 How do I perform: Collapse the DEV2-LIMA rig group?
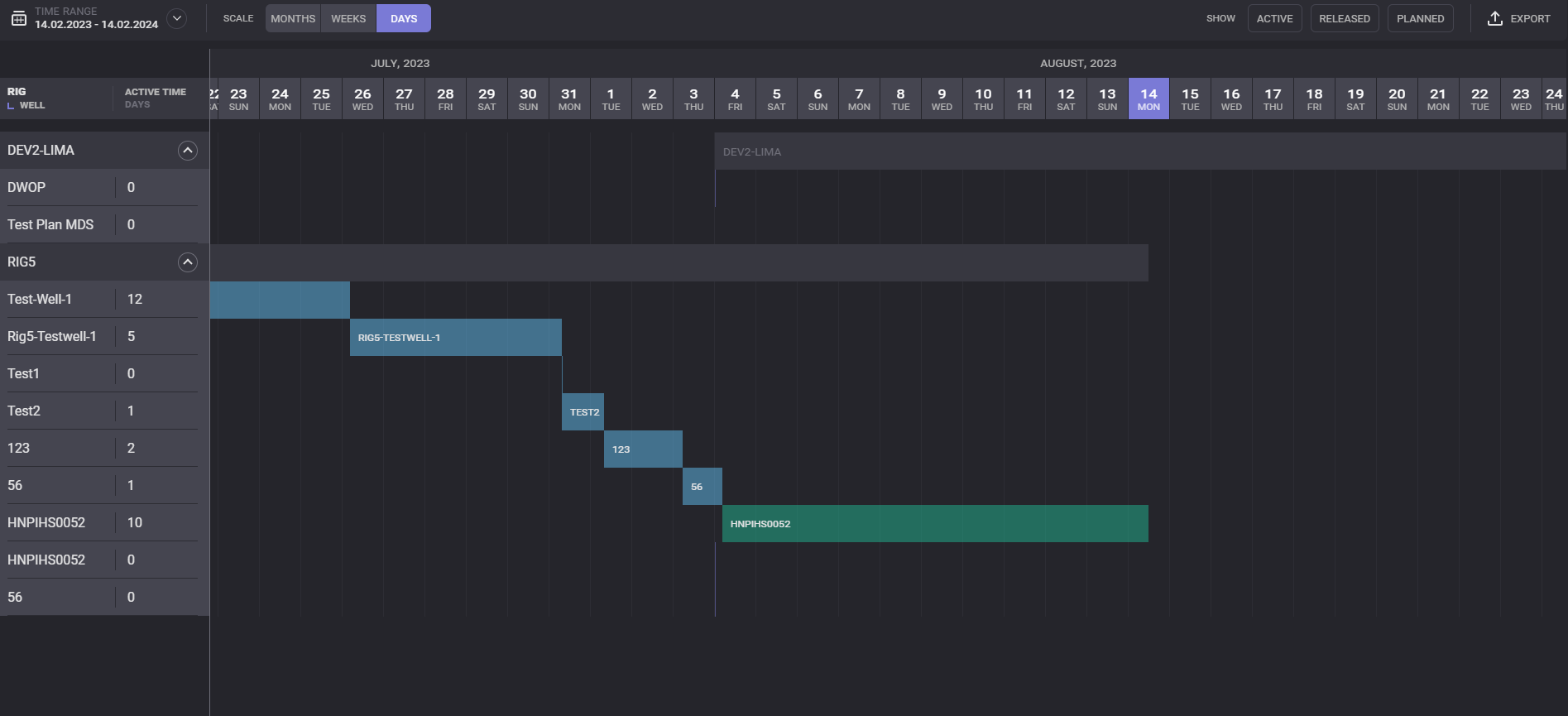[x=188, y=151]
